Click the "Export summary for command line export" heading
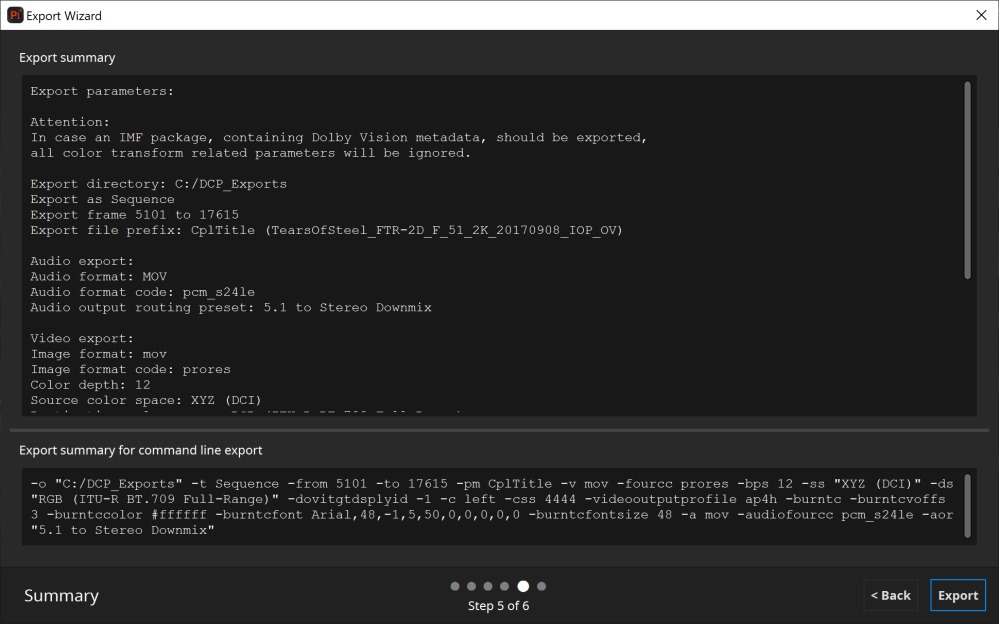The height and width of the screenshot is (624, 999). coord(141,450)
